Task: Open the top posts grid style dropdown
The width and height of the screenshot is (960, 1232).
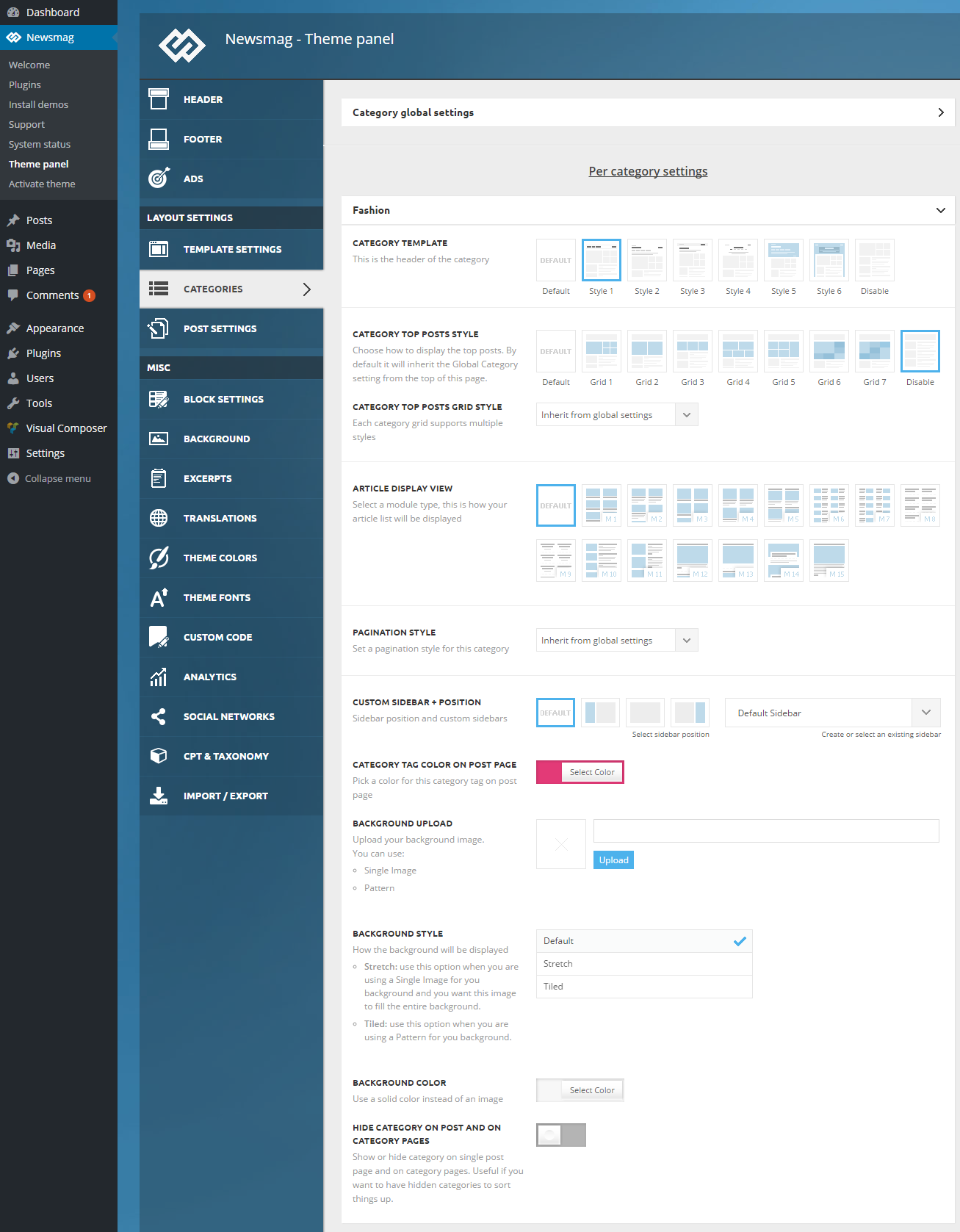Action: pyautogui.click(x=617, y=415)
